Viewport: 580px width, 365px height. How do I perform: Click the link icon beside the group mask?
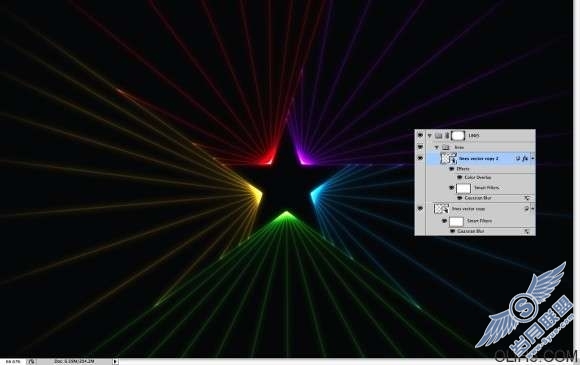click(x=447, y=136)
